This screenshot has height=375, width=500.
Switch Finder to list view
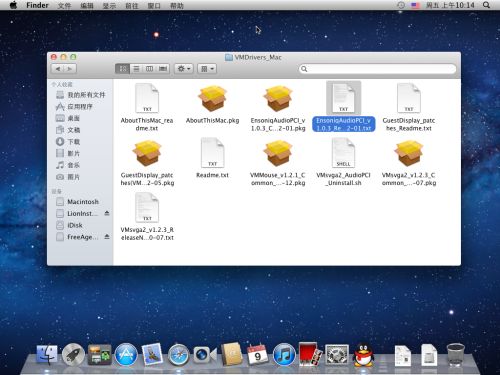(x=136, y=69)
